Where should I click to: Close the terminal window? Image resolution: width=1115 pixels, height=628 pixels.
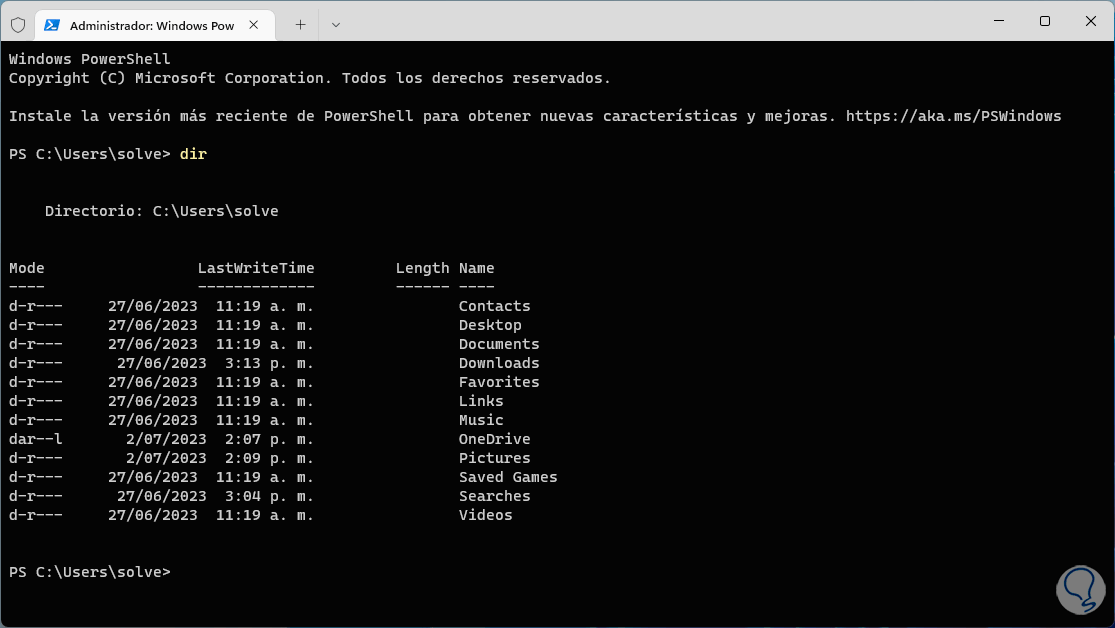(1091, 21)
